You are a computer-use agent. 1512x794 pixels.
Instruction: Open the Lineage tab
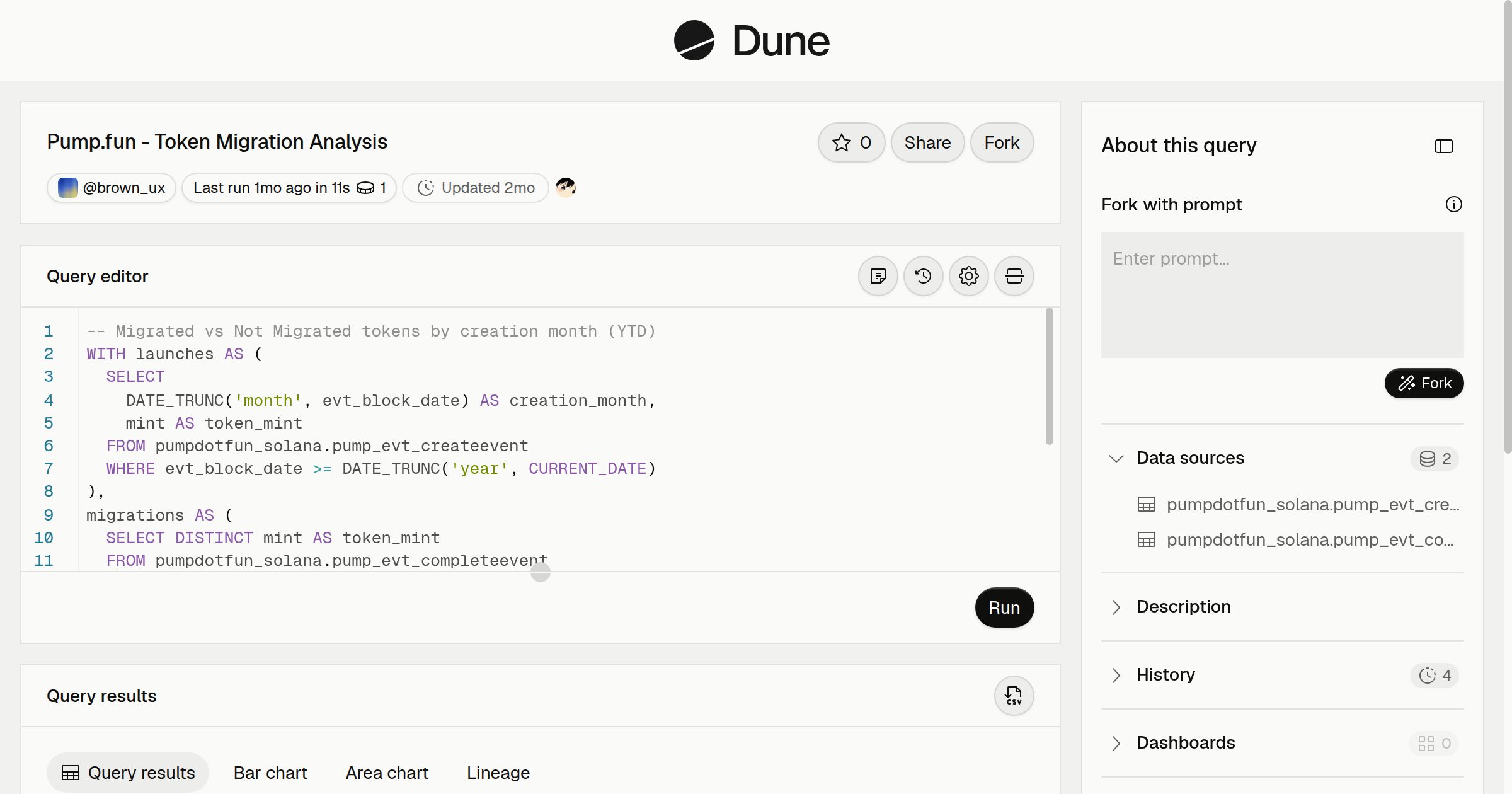498,773
